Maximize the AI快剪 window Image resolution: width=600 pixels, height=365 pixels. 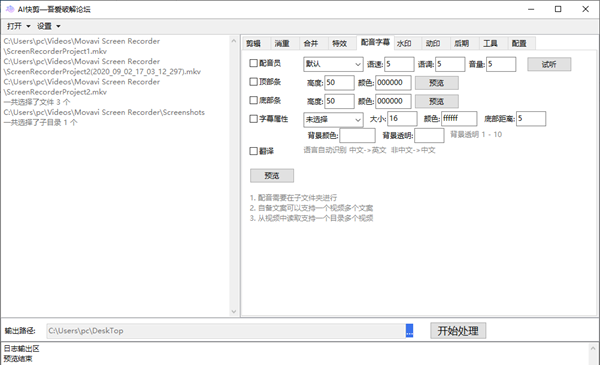pyautogui.click(x=558, y=9)
